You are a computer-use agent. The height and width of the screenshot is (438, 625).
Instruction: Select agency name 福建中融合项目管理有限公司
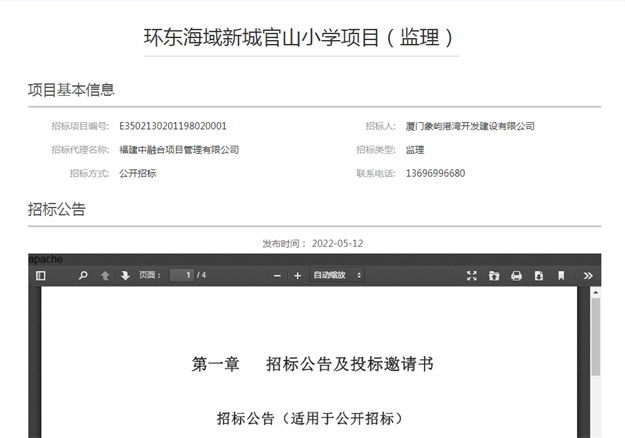pyautogui.click(x=179, y=150)
